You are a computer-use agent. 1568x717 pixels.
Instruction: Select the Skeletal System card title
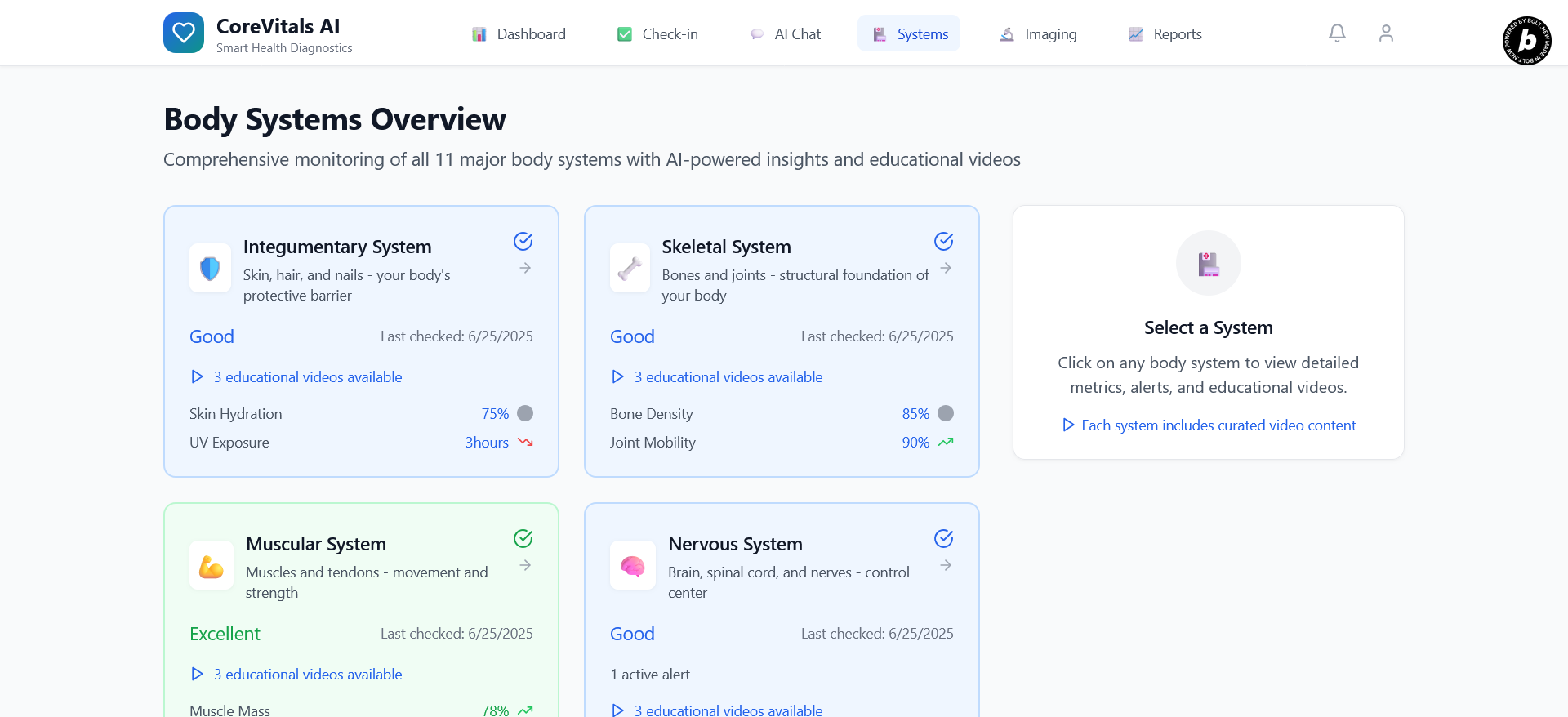(x=726, y=247)
